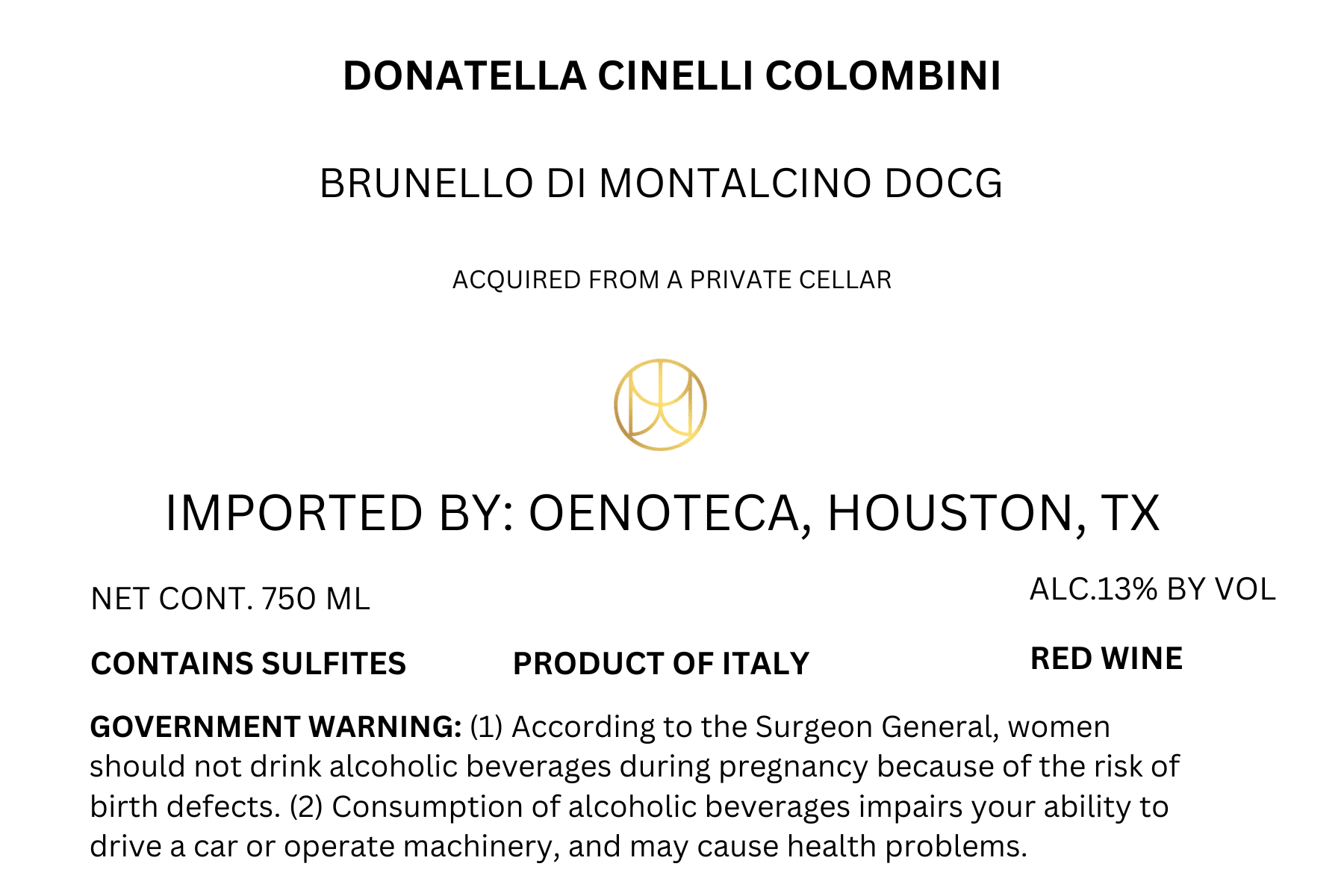This screenshot has width=1344, height=896.
Task: Click the words Surgeon General in the warning
Action: pos(877,727)
